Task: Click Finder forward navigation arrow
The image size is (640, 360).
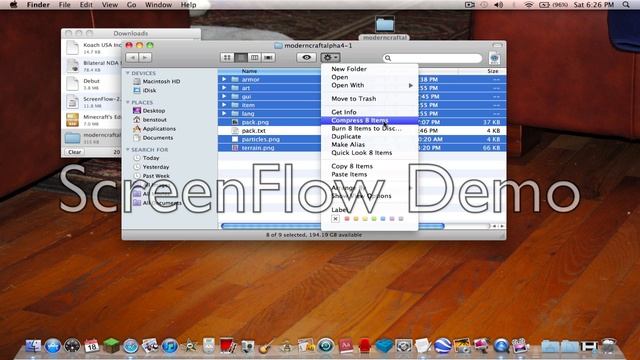Action: point(145,58)
